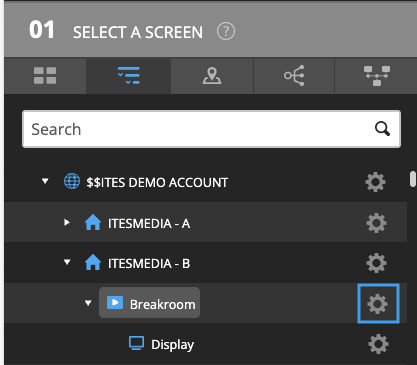Image resolution: width=417 pixels, height=365 pixels.
Task: Click the tree list scrollbar thumb
Action: tap(413, 179)
